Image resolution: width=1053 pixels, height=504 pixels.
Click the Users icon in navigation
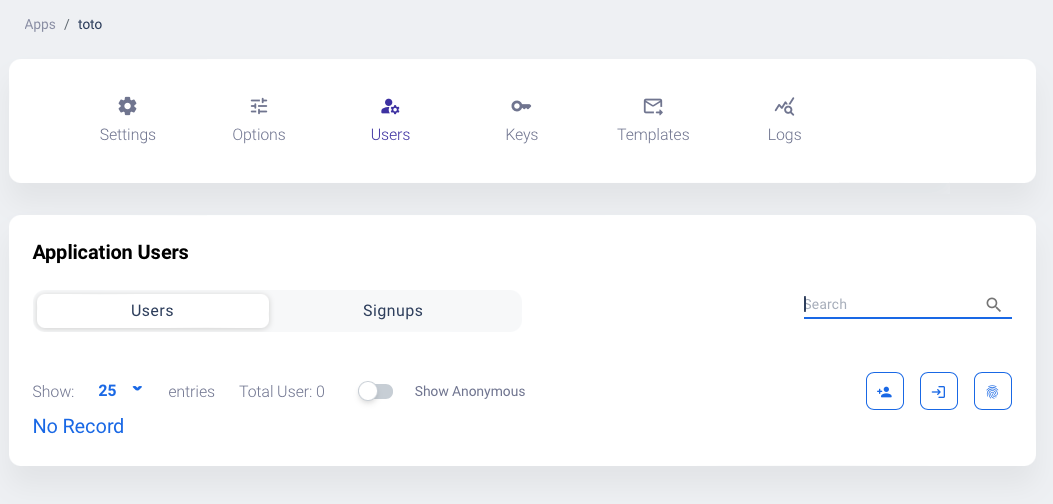390,106
